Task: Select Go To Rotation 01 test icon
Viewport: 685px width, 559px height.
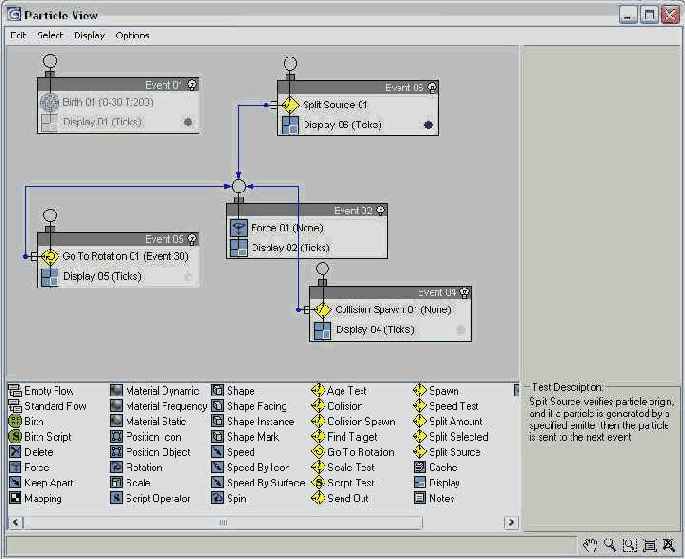Action: 49,256
